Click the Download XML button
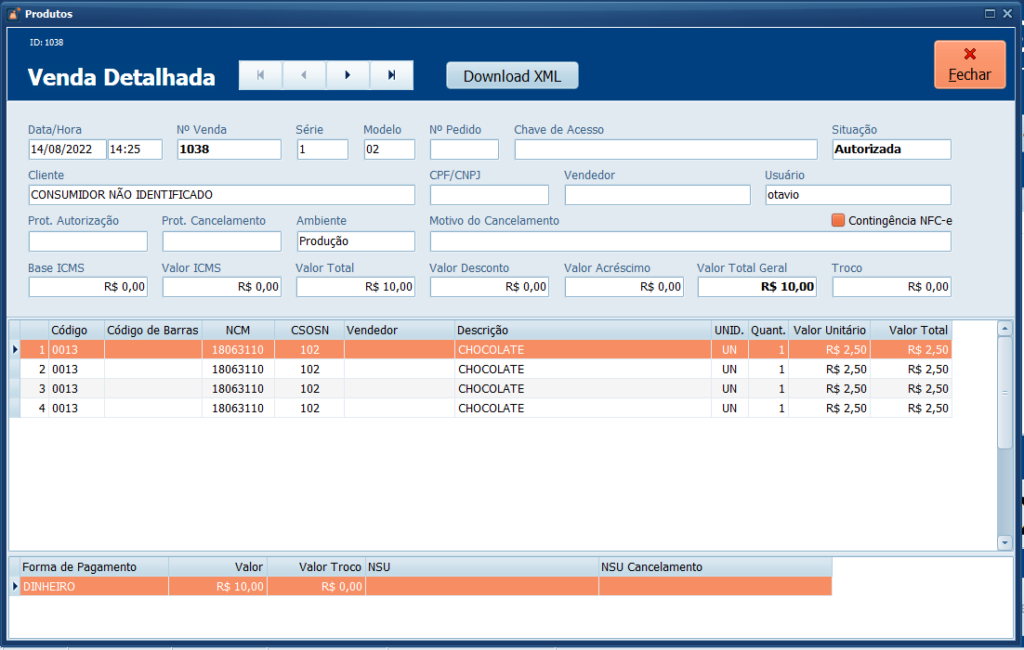 [x=512, y=76]
